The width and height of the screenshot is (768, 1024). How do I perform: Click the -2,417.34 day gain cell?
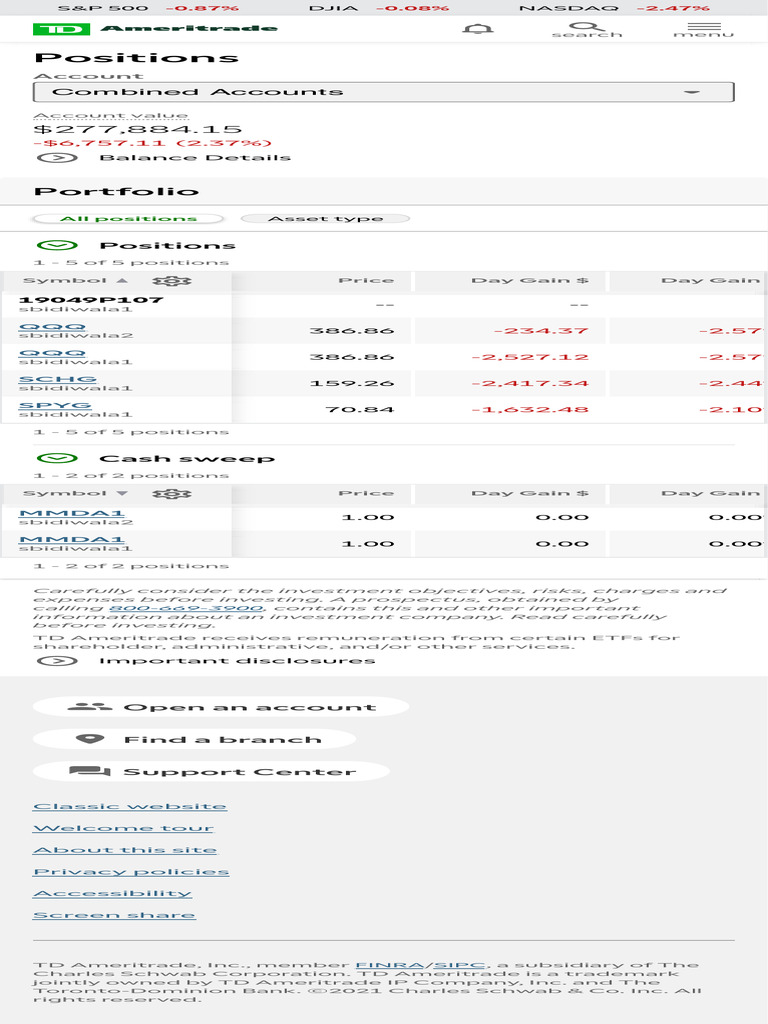(x=530, y=383)
